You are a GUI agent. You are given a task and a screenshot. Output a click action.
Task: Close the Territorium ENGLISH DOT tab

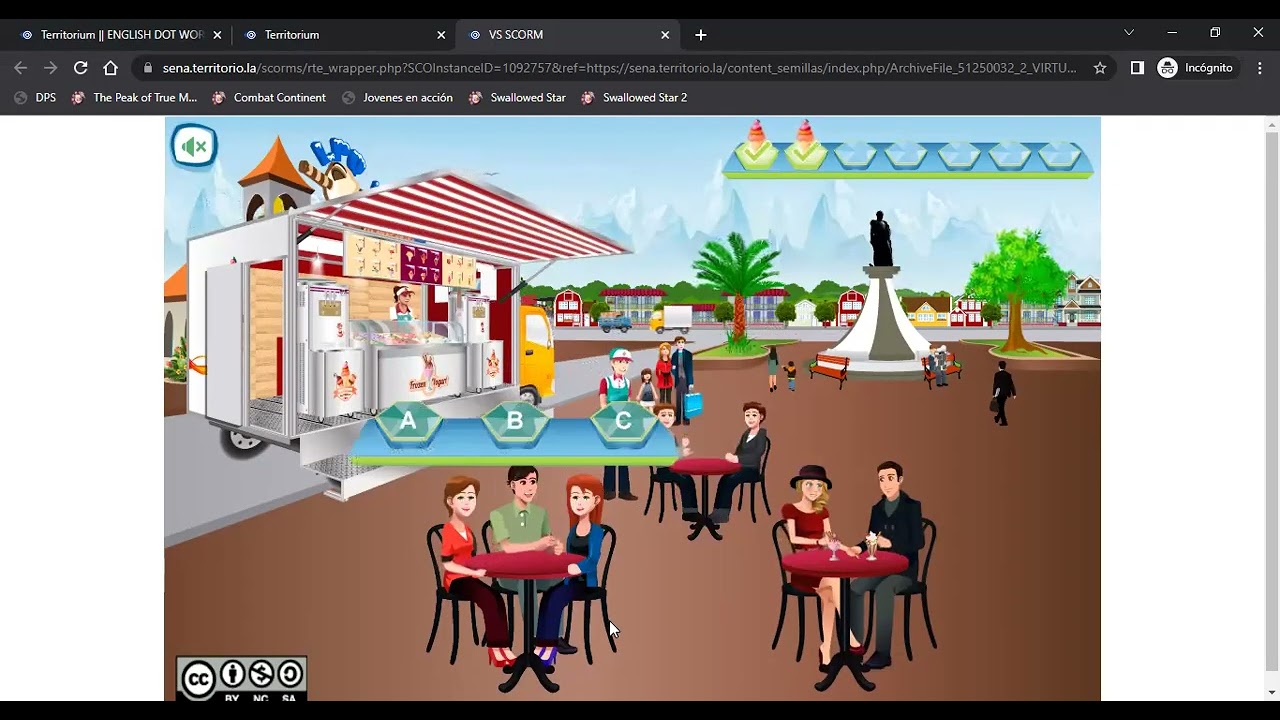point(217,34)
